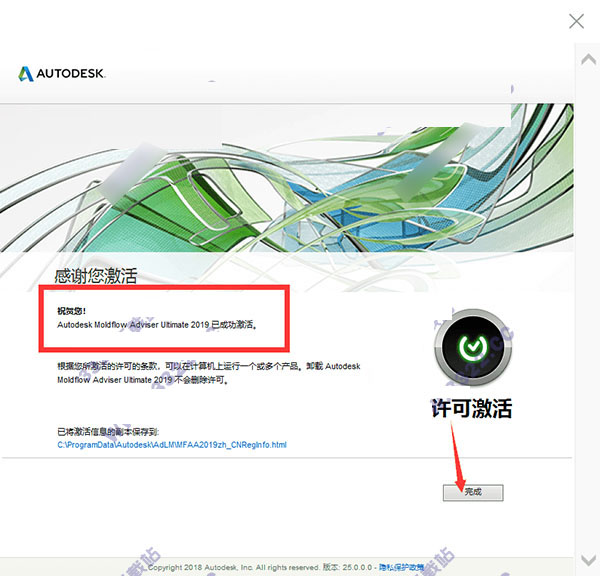The height and width of the screenshot is (576, 600).
Task: Click the 祝贺您! congratulation text
Action: click(x=71, y=311)
